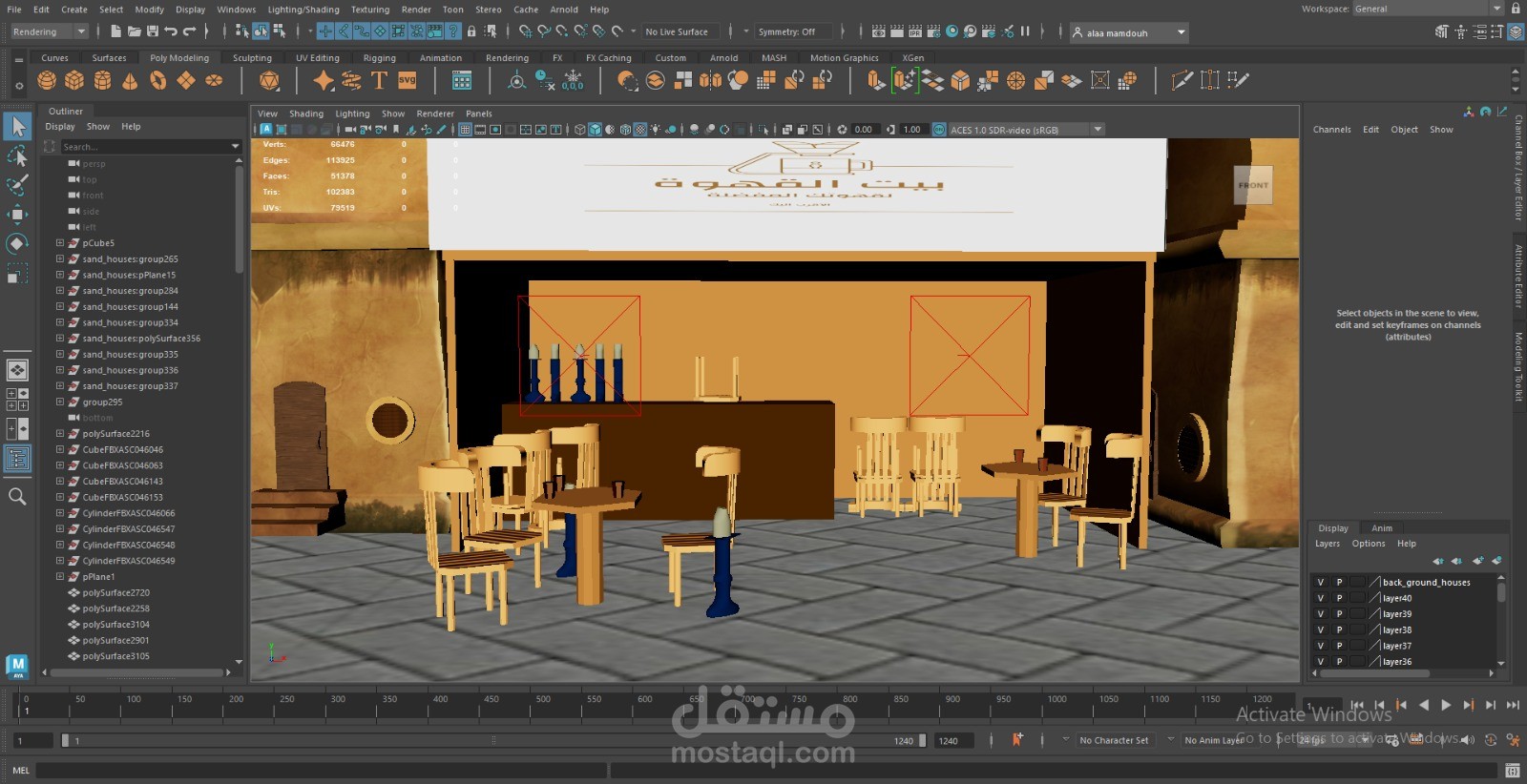The image size is (1527, 784).
Task: Open the viewport Renderer menu
Action: pos(435,113)
